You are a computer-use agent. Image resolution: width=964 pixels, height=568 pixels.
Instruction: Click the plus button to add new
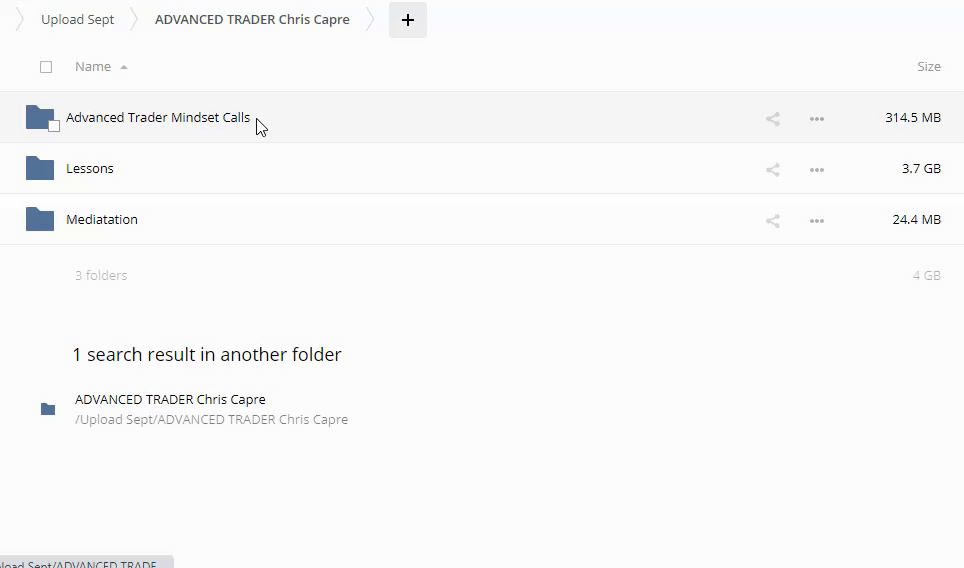click(x=408, y=20)
